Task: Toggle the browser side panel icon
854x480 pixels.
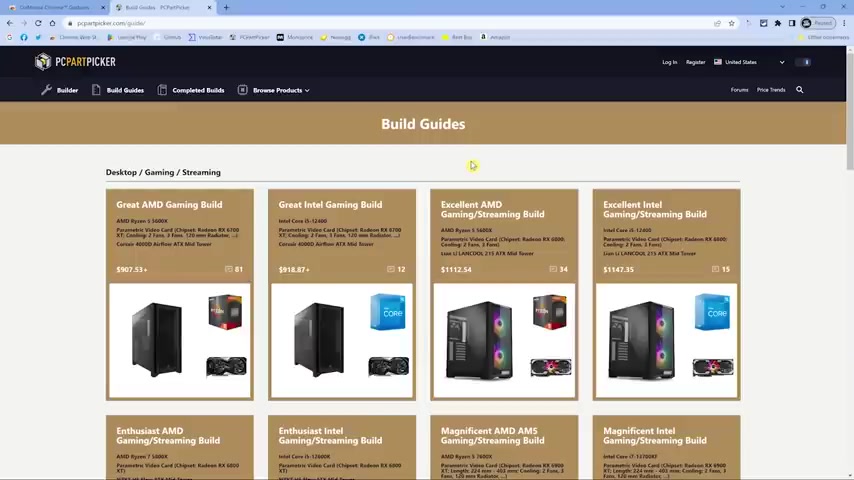Action: tap(792, 23)
